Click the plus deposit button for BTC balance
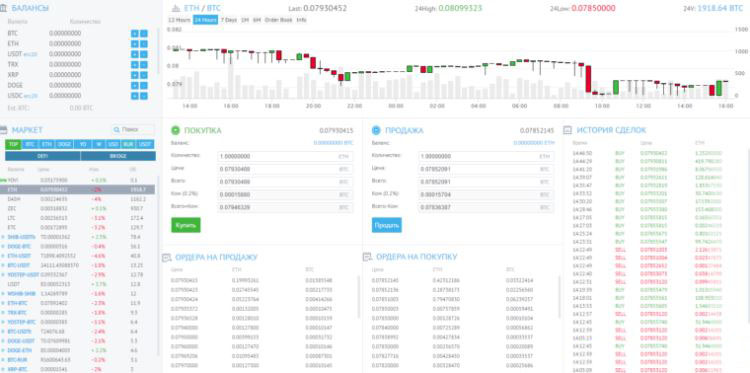The height and width of the screenshot is (373, 750). coord(134,33)
